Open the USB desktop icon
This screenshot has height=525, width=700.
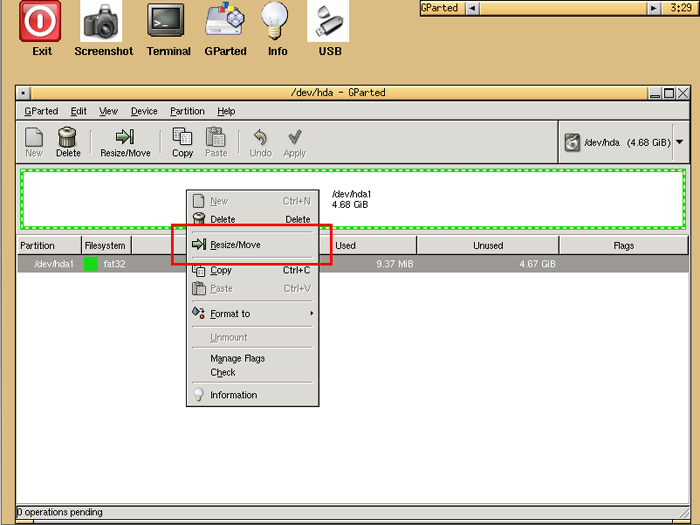pyautogui.click(x=328, y=21)
